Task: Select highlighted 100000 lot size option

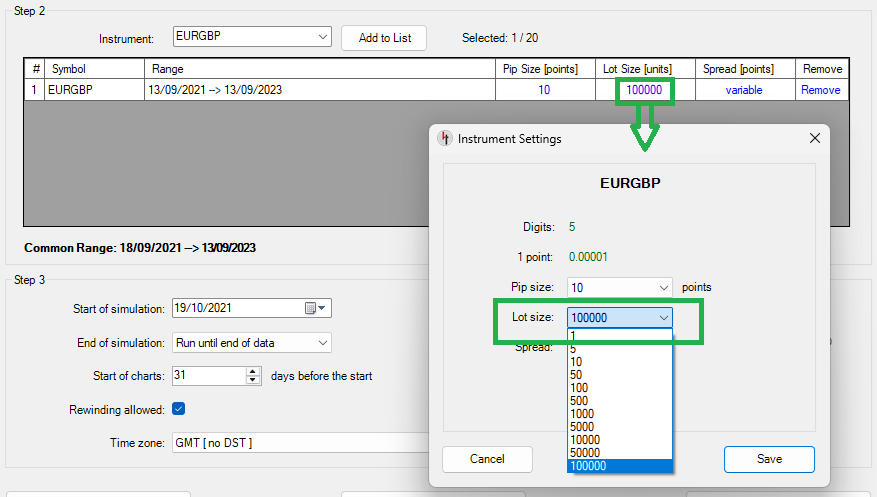Action: (589, 466)
